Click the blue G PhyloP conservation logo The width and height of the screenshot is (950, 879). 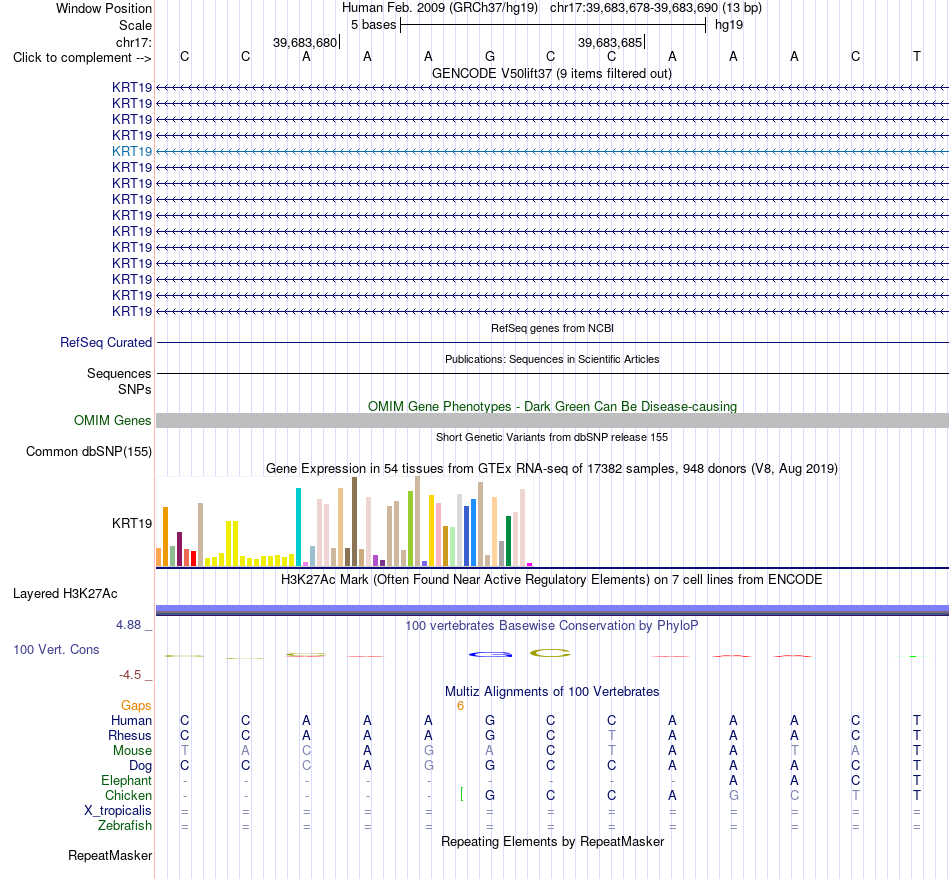click(490, 654)
